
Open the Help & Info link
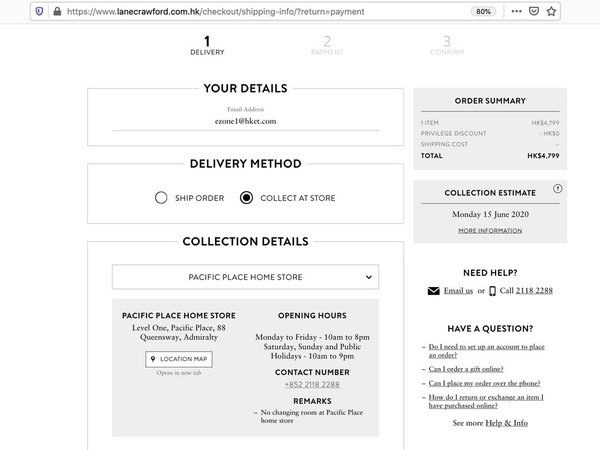tap(507, 423)
